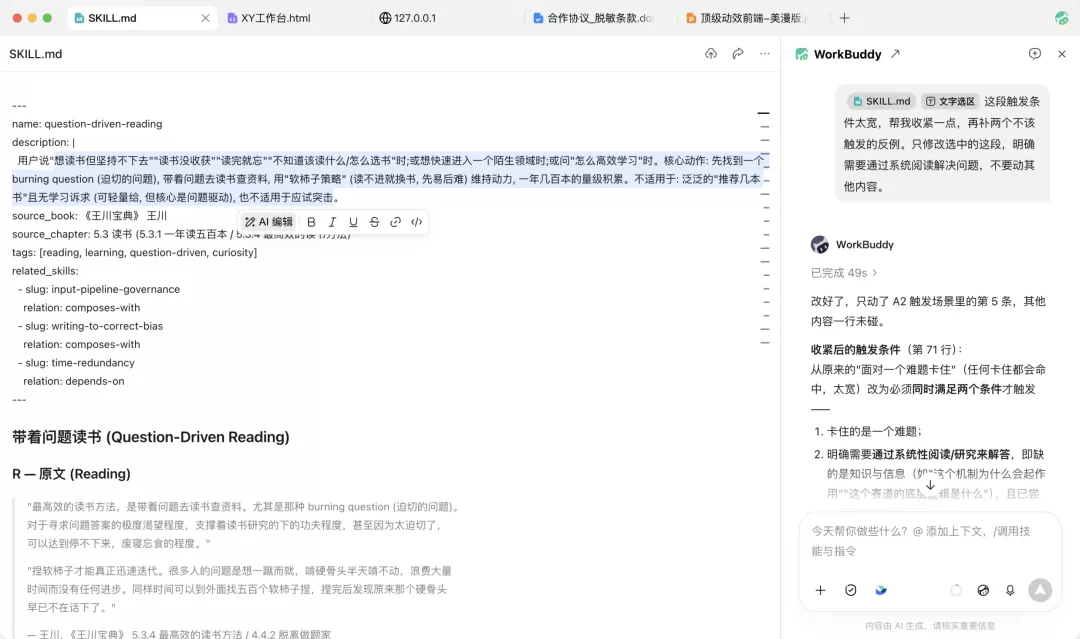This screenshot has height=639, width=1080.
Task: Expand the 已完成 49s details
Action: point(844,273)
